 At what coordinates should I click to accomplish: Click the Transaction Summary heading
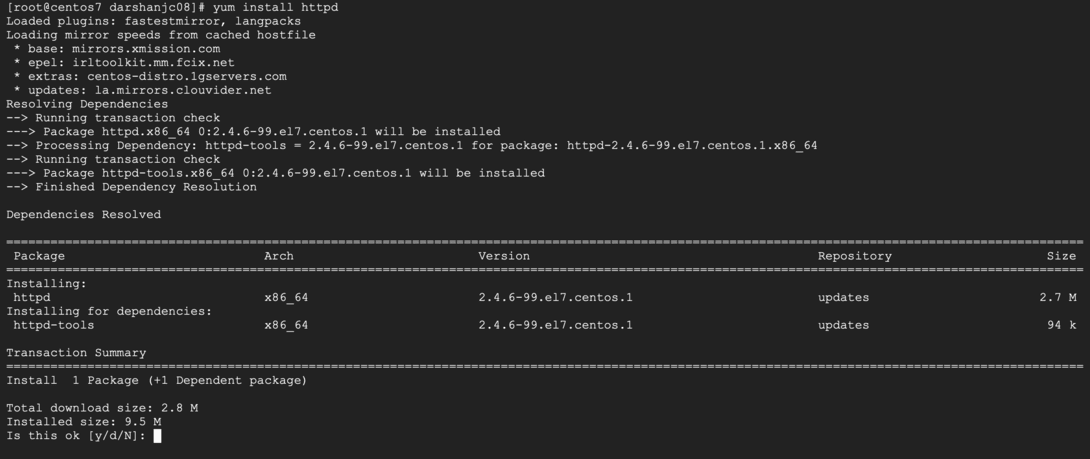pyautogui.click(x=76, y=353)
